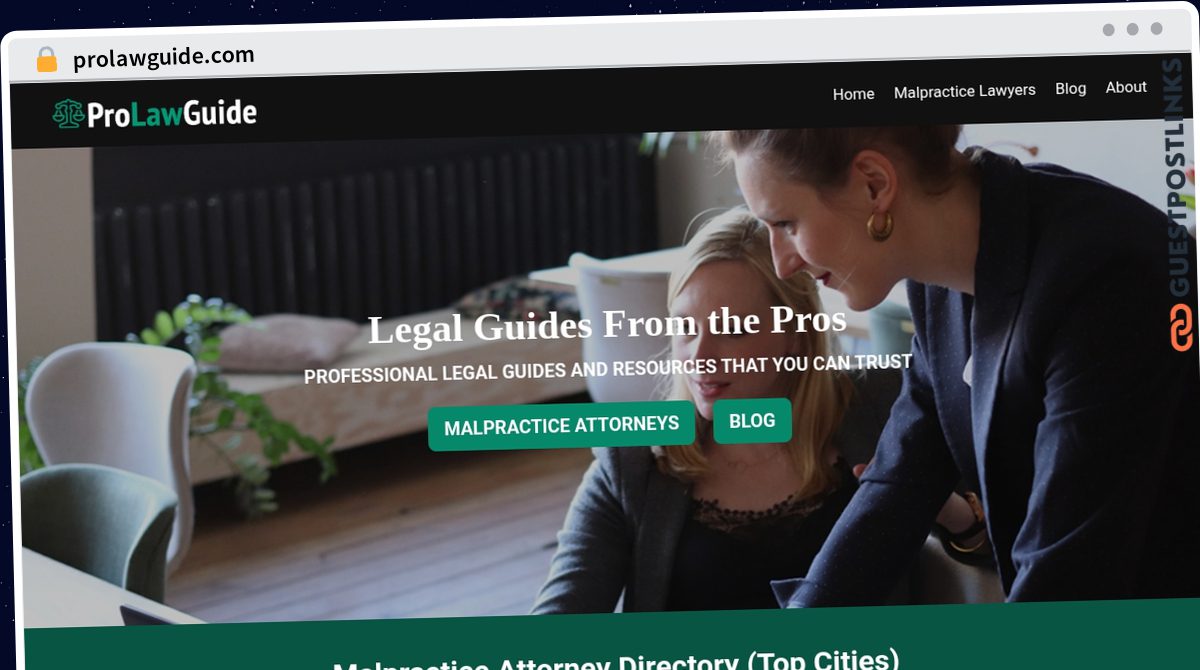Image resolution: width=1200 pixels, height=670 pixels.
Task: Go to Blog in the top navigation
Action: 1070,89
